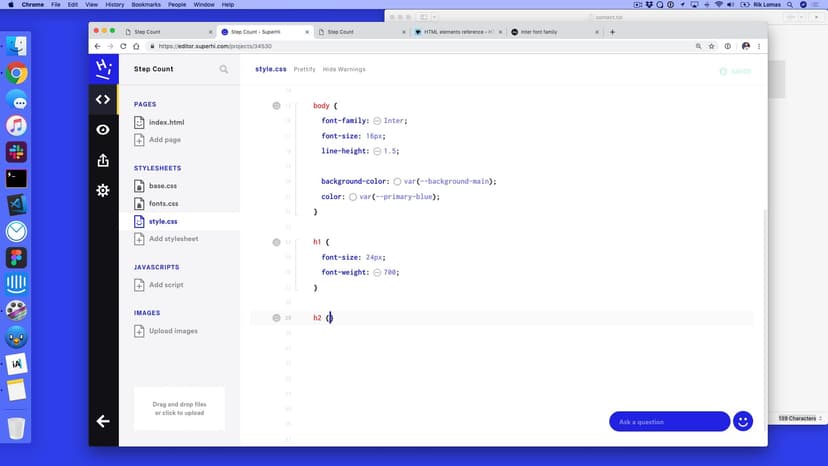This screenshot has height=466, width=828.
Task: Click background-color swatch circle
Action: coord(397,181)
